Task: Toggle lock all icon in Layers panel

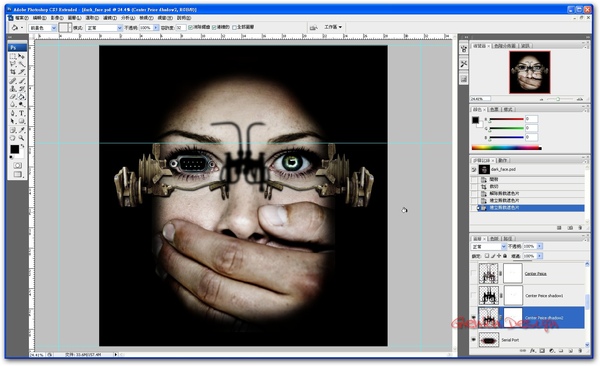Action: (505, 256)
